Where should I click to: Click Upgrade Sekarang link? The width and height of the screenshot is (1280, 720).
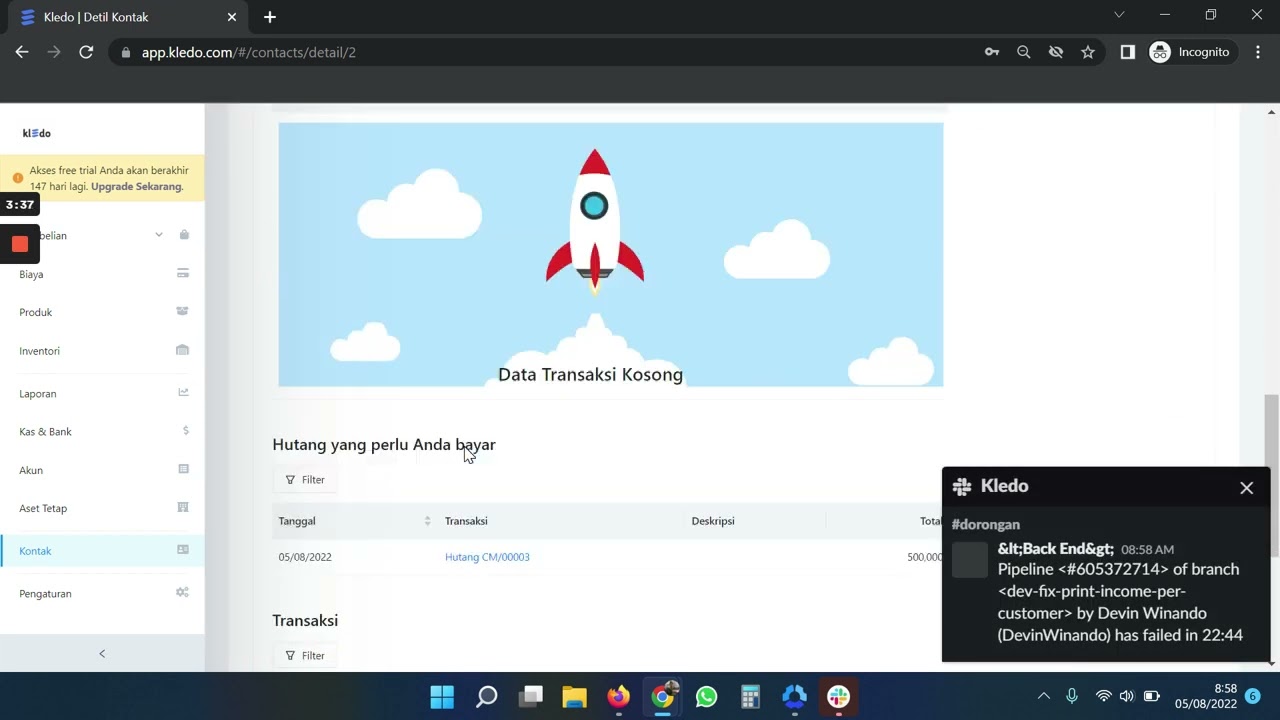coord(137,186)
